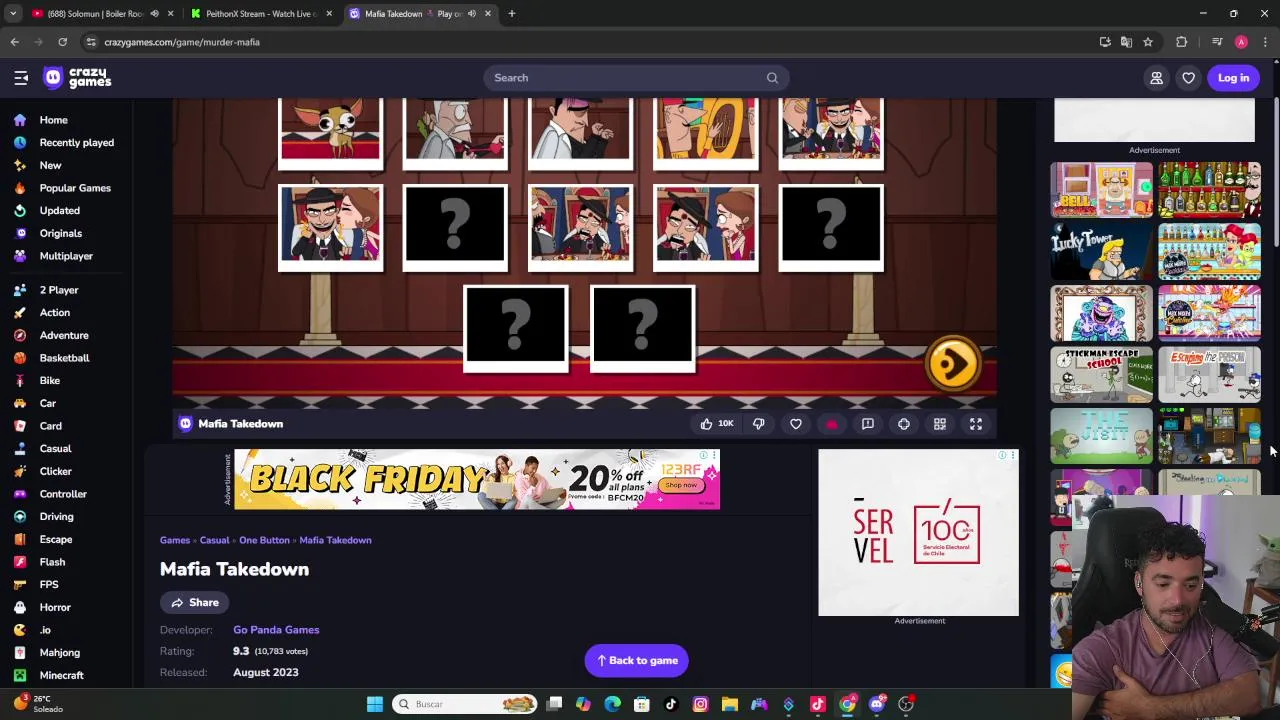Click the red recording indicator button

pos(832,424)
